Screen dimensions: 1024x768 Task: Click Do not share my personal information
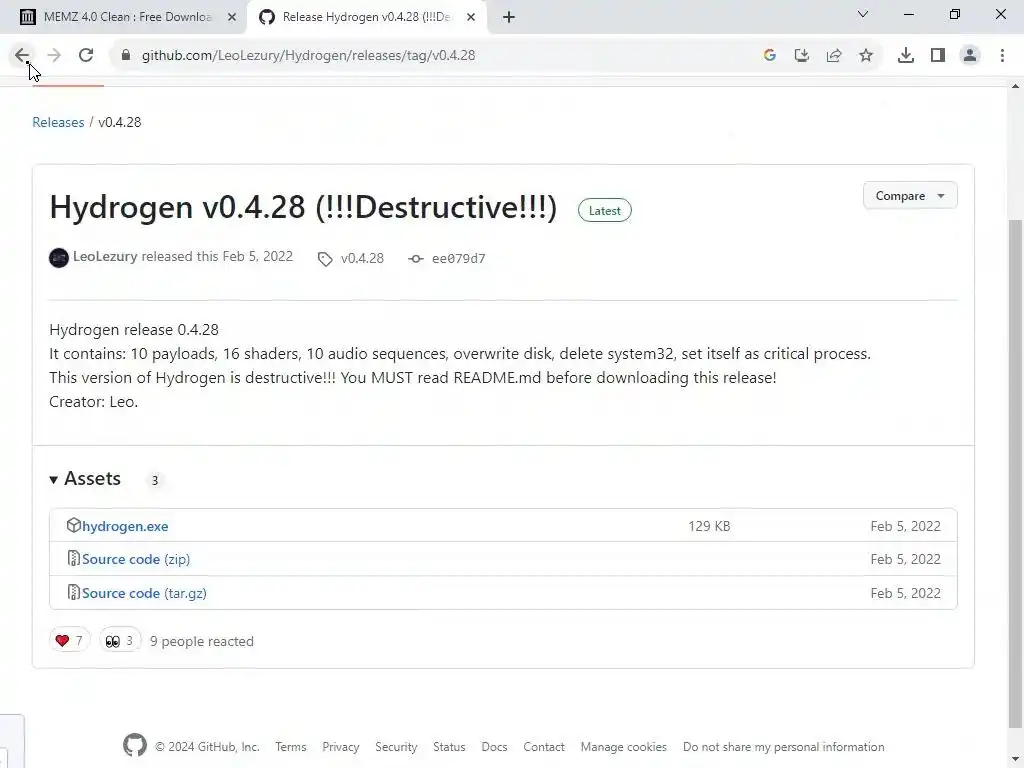click(x=784, y=747)
